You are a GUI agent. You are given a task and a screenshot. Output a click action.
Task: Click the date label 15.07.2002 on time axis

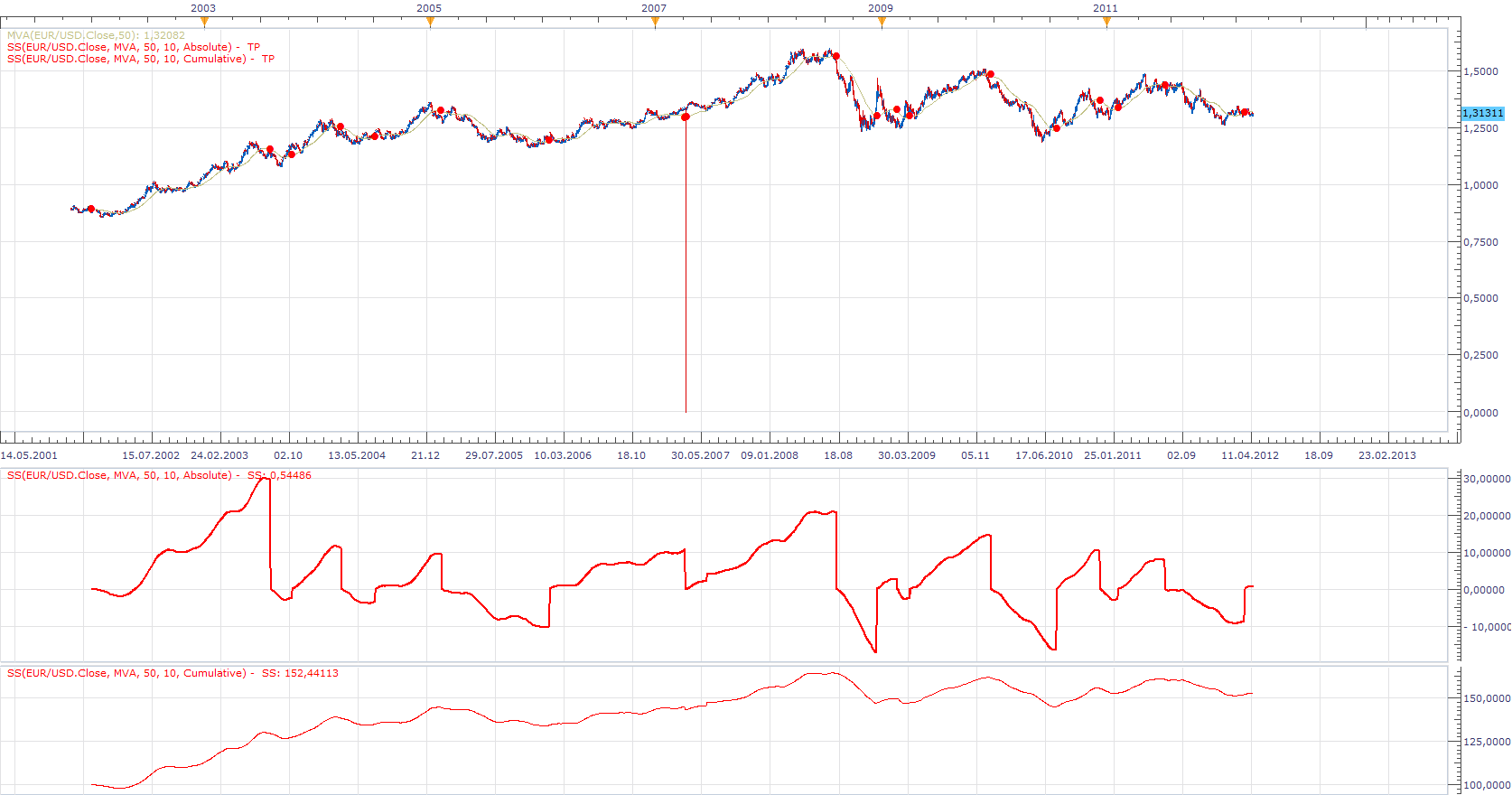click(x=151, y=455)
